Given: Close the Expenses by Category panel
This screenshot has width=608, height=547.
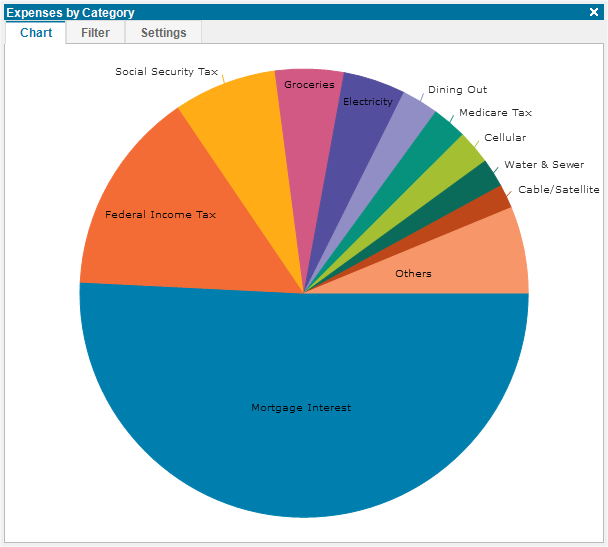Looking at the screenshot, I should (594, 12).
